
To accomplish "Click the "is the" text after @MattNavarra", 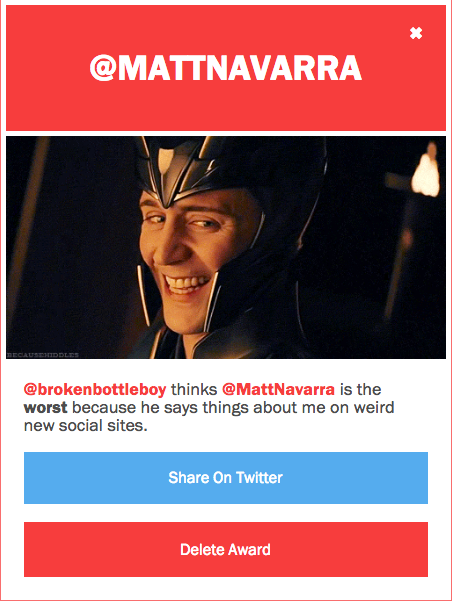I will tap(360, 389).
